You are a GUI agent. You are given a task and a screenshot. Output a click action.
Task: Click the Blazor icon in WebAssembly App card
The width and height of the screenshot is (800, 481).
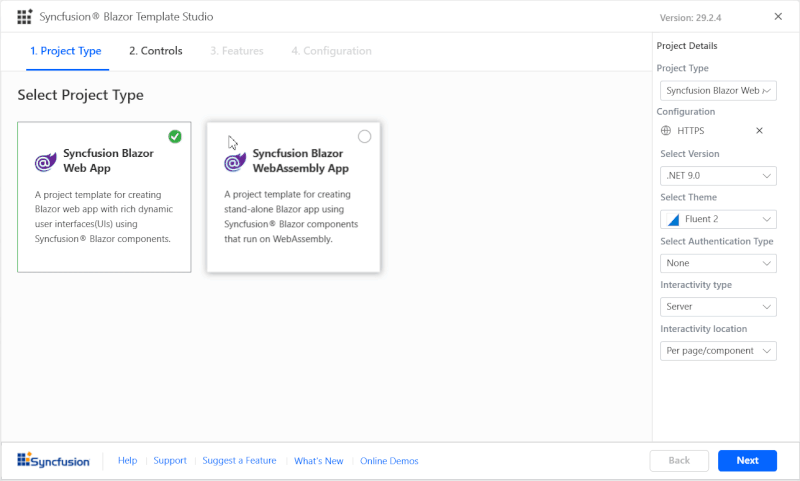point(235,162)
